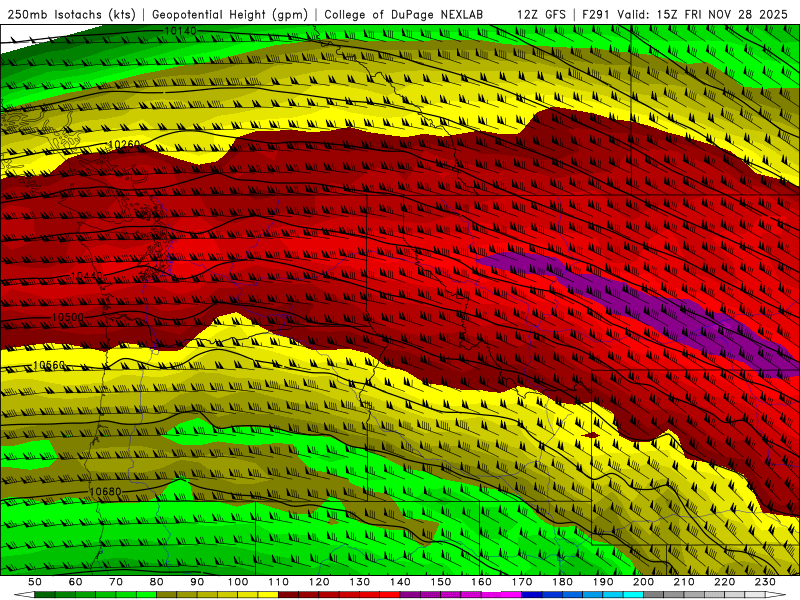Click the 10260 height contour label
Image resolution: width=800 pixels, height=600 pixels.
click(124, 144)
